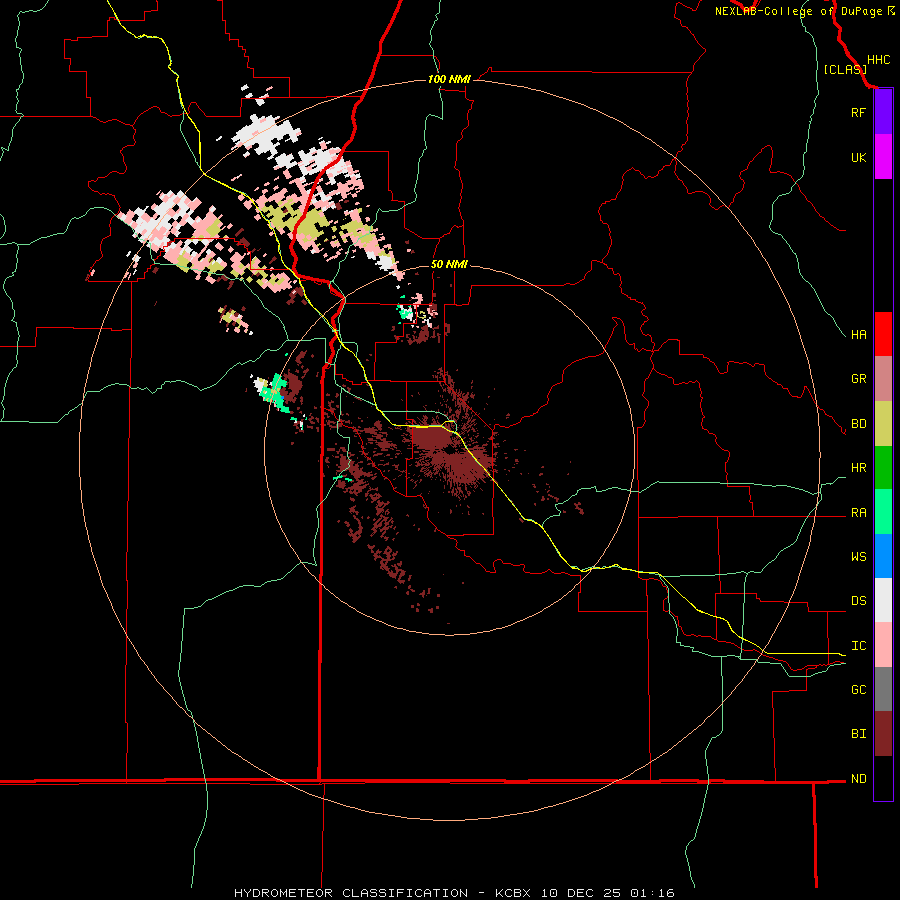Click the UK legend label
The height and width of the screenshot is (900, 900).
point(858,157)
